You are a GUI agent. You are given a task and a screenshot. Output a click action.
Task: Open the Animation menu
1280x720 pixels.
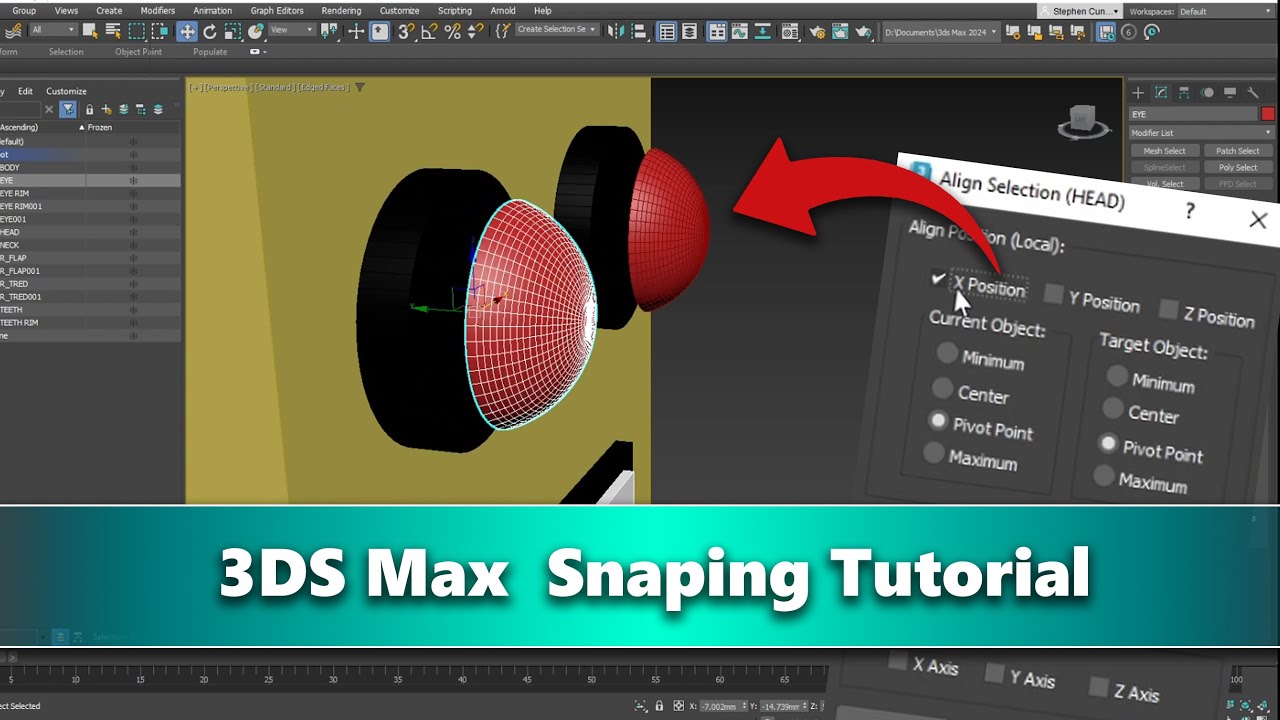212,11
